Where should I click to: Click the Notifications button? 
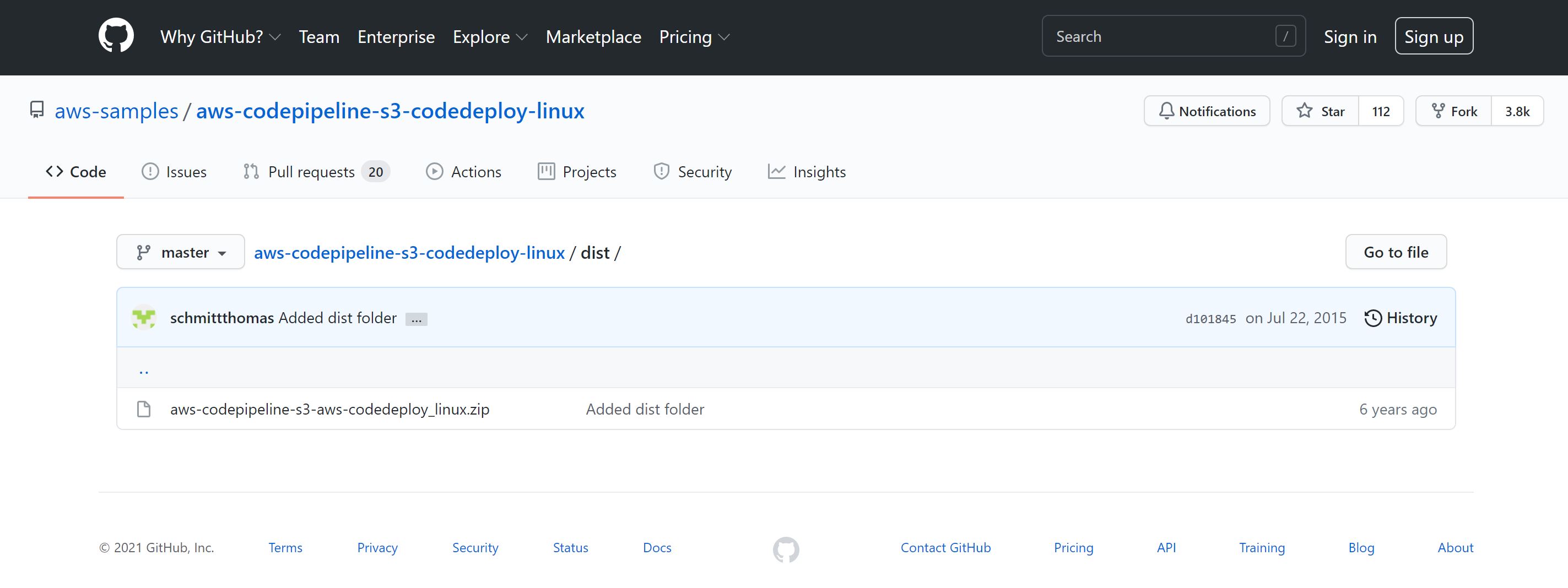coord(1207,111)
